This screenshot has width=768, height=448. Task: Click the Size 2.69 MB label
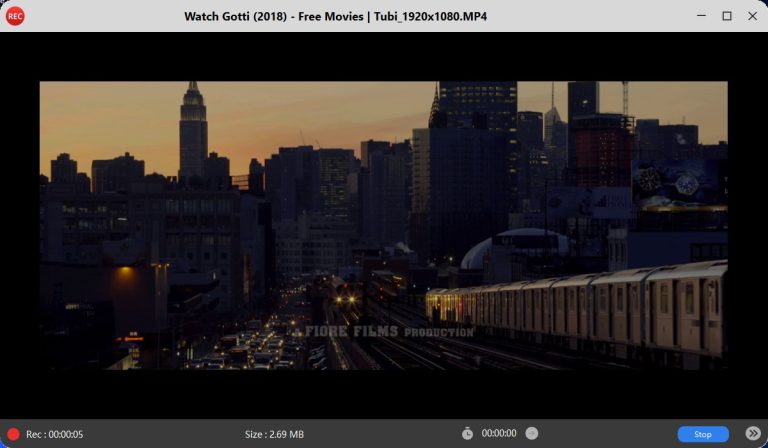(274, 434)
